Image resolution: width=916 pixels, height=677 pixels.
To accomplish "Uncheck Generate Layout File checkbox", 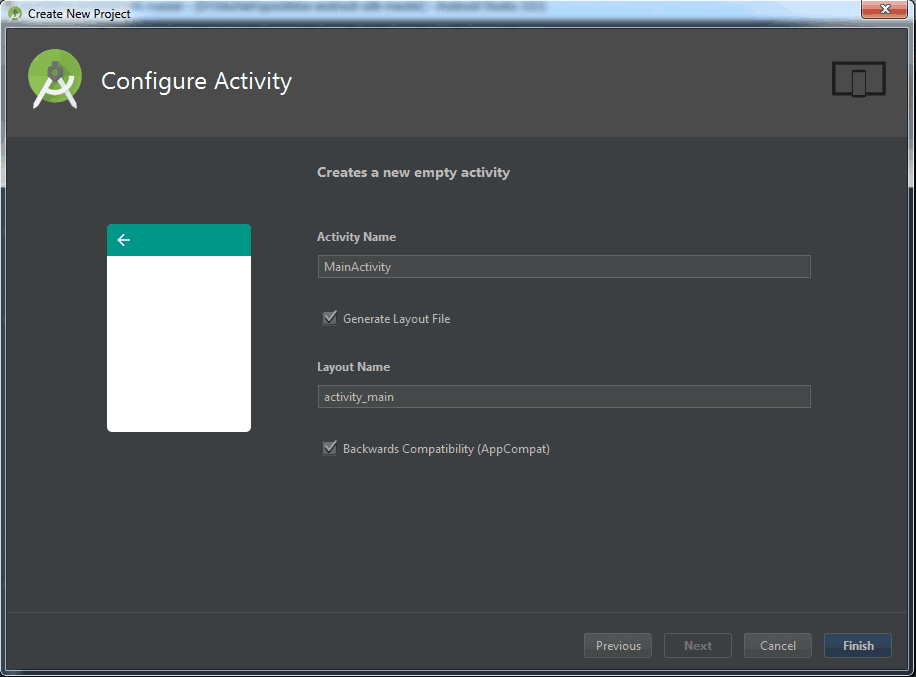I will (329, 318).
